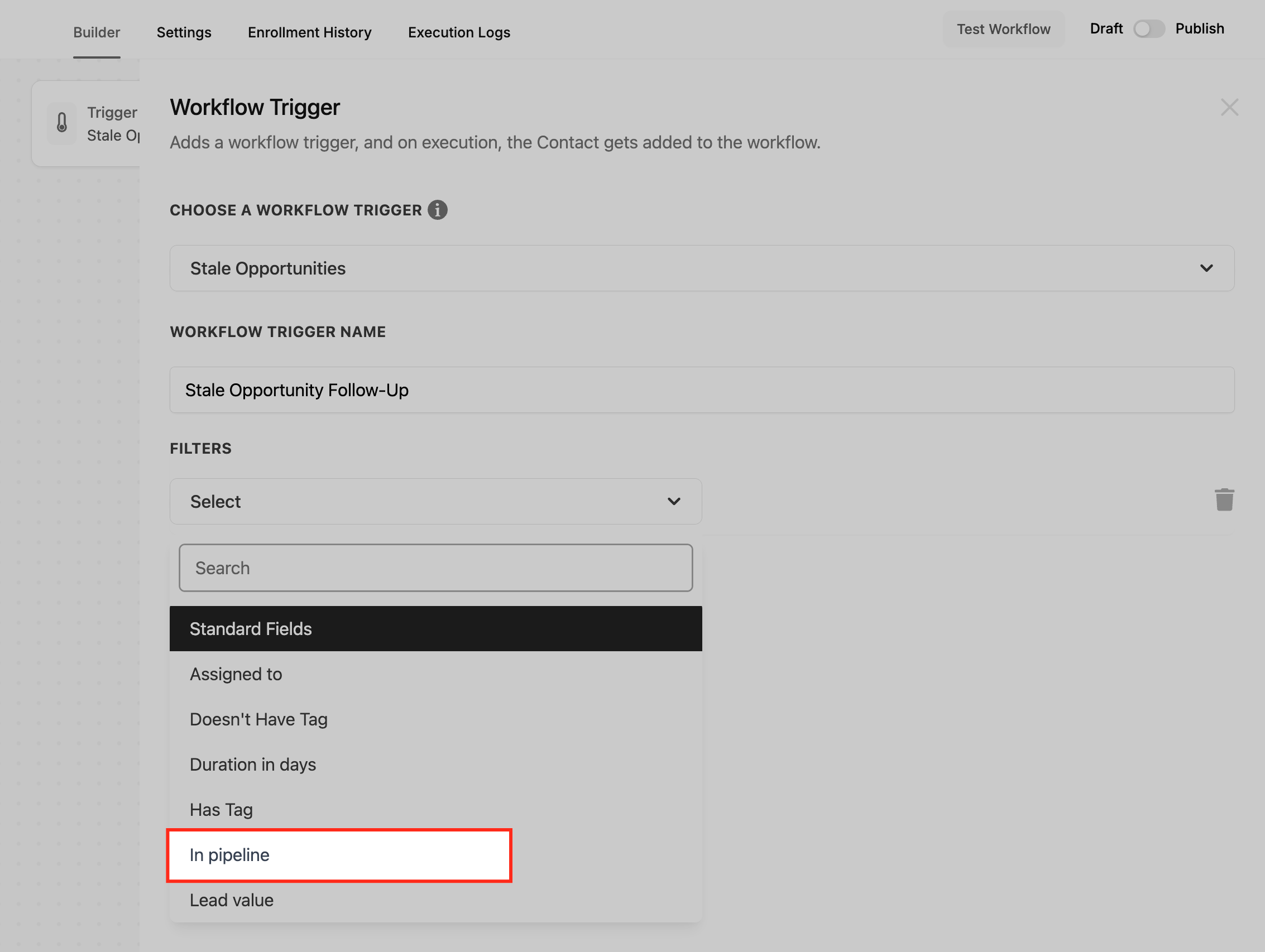Screen dimensions: 1265x952
Task: Select the Assigned to filter option
Action: [x=236, y=674]
